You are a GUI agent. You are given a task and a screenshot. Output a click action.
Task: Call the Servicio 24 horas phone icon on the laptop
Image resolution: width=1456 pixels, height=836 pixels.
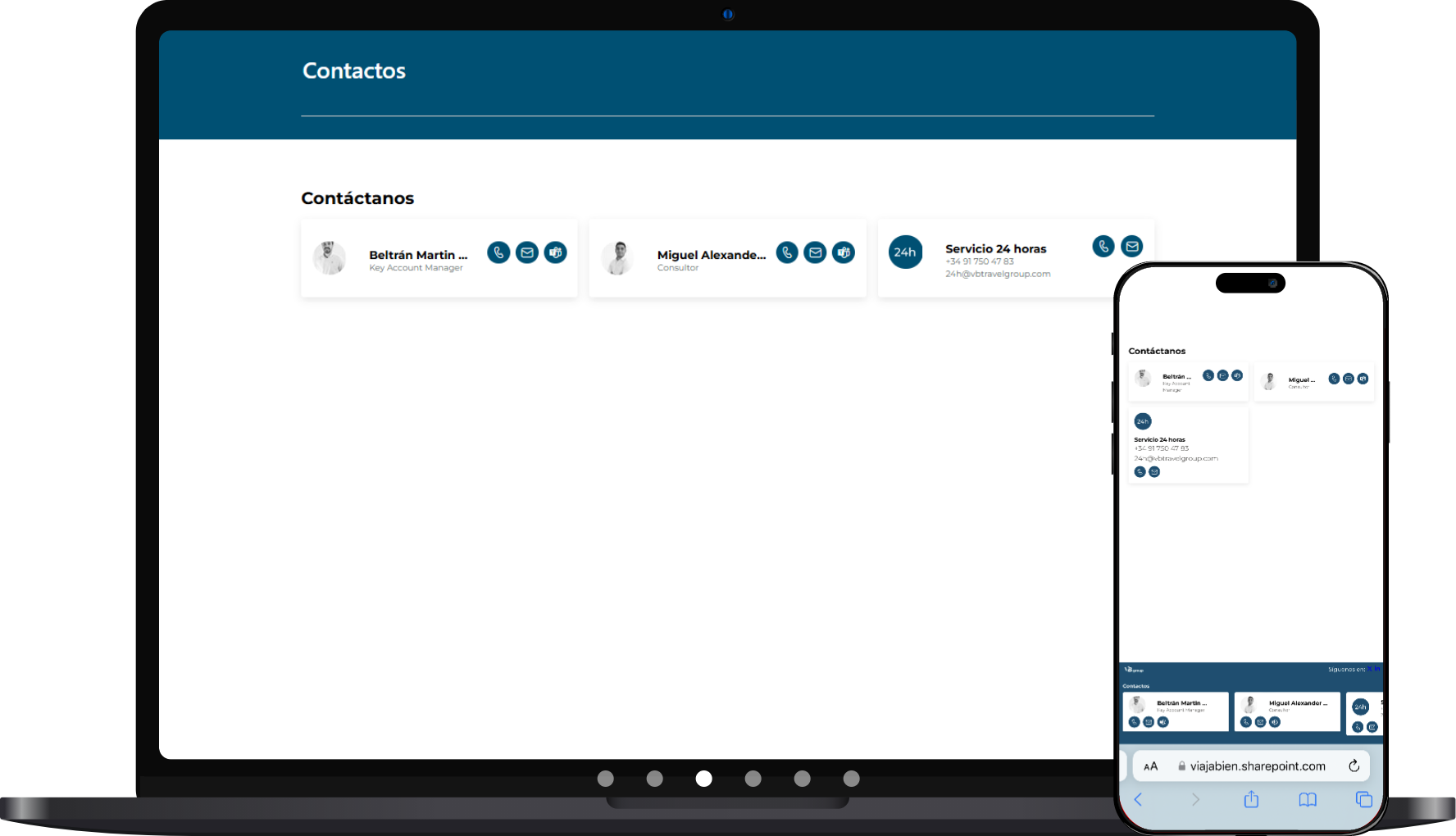pyautogui.click(x=1103, y=246)
